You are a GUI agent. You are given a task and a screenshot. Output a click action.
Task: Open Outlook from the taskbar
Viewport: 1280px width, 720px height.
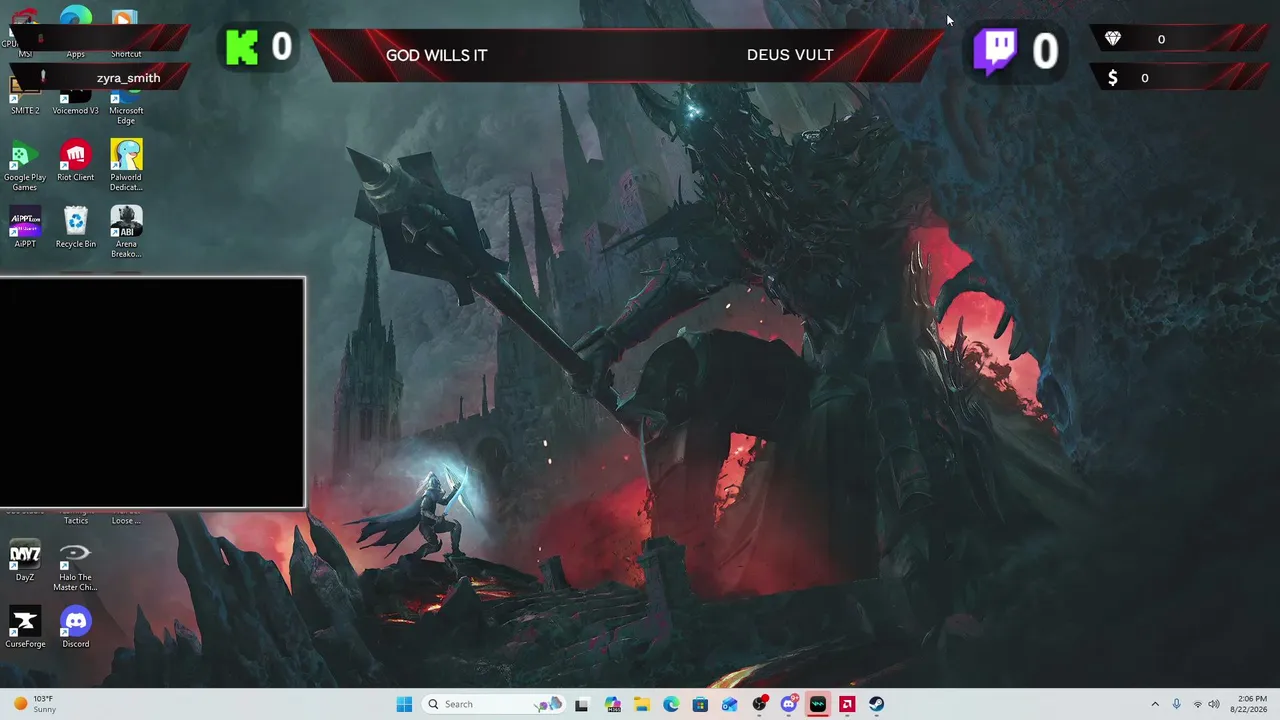729,704
